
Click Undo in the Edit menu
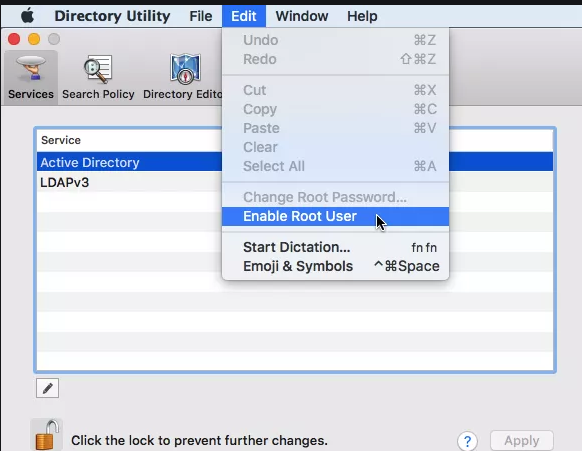coord(336,40)
